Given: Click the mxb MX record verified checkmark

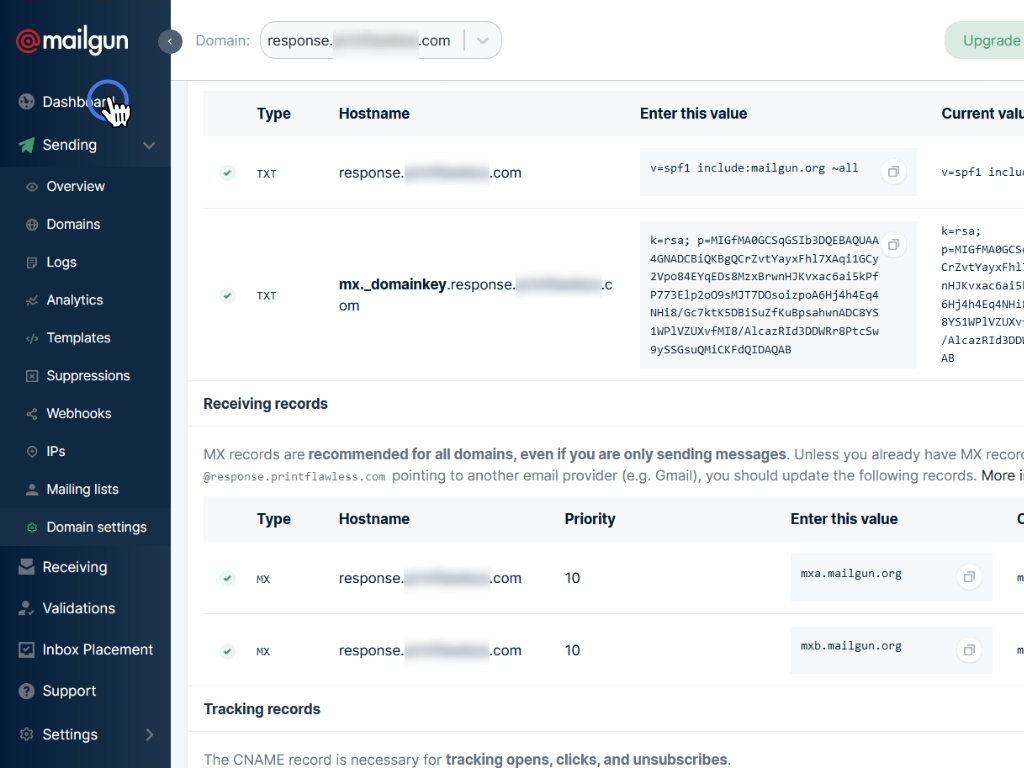Looking at the screenshot, I should point(227,650).
